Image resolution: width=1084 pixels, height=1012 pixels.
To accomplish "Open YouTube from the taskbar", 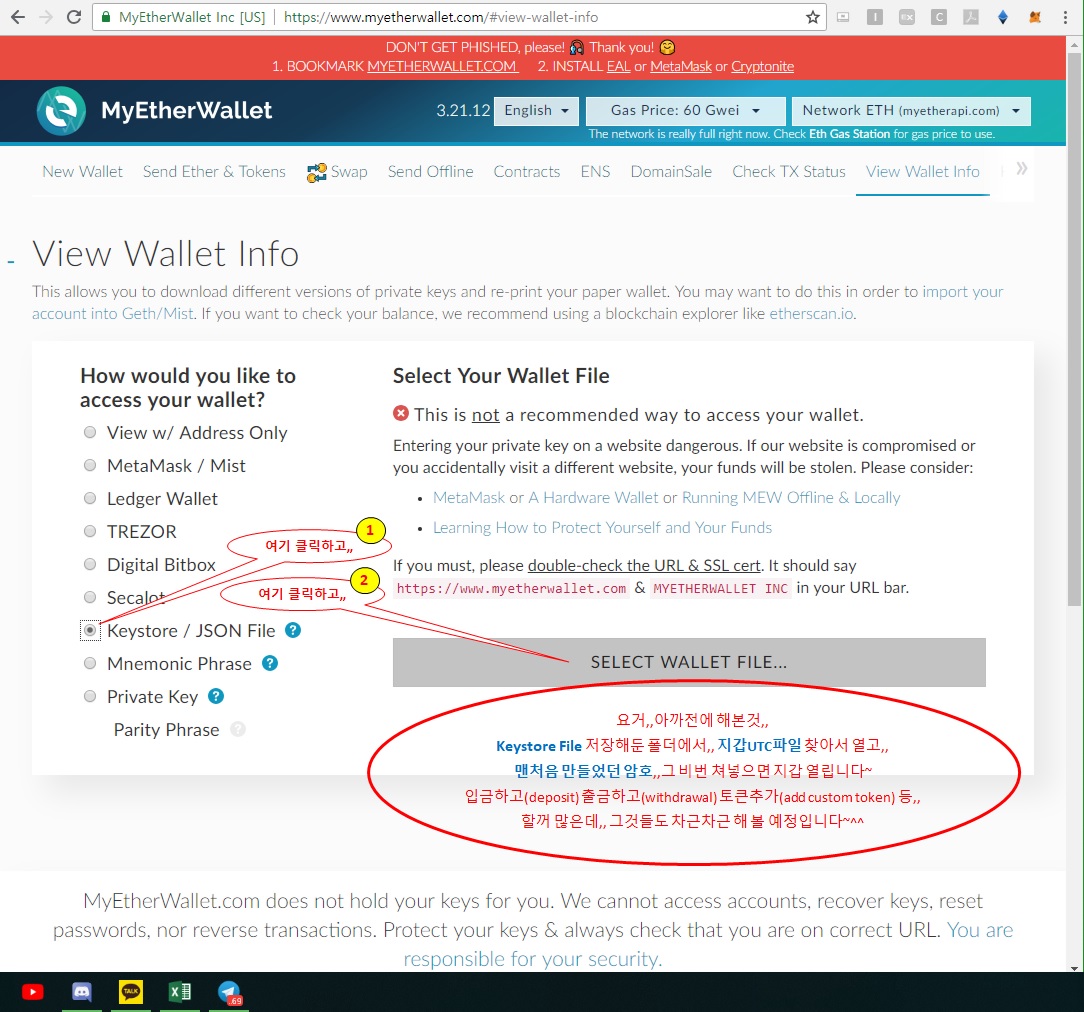I will [32, 992].
